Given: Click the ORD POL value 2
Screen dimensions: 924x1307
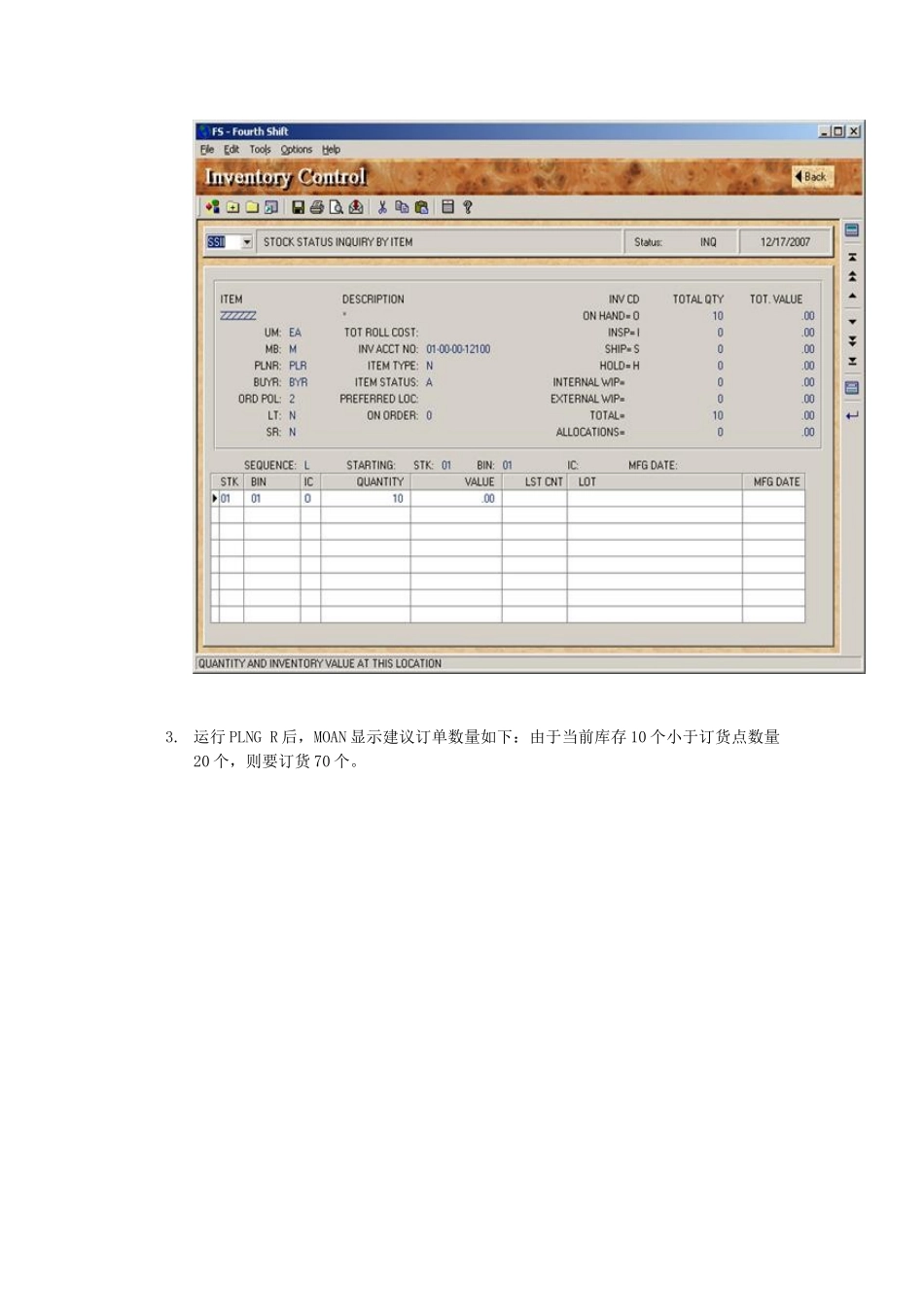Looking at the screenshot, I should coord(292,399).
